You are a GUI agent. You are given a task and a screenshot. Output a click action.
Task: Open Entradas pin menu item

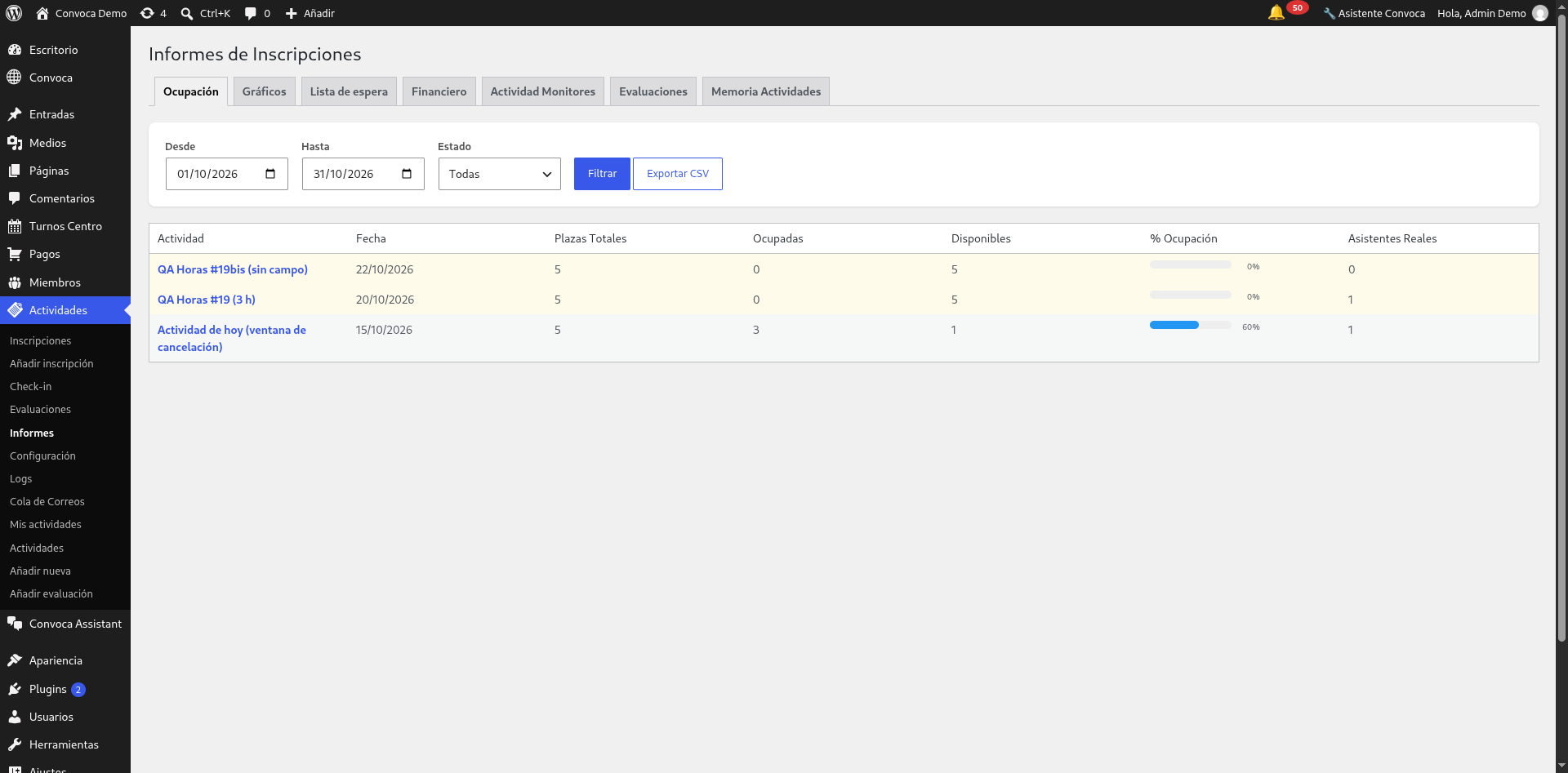point(15,114)
